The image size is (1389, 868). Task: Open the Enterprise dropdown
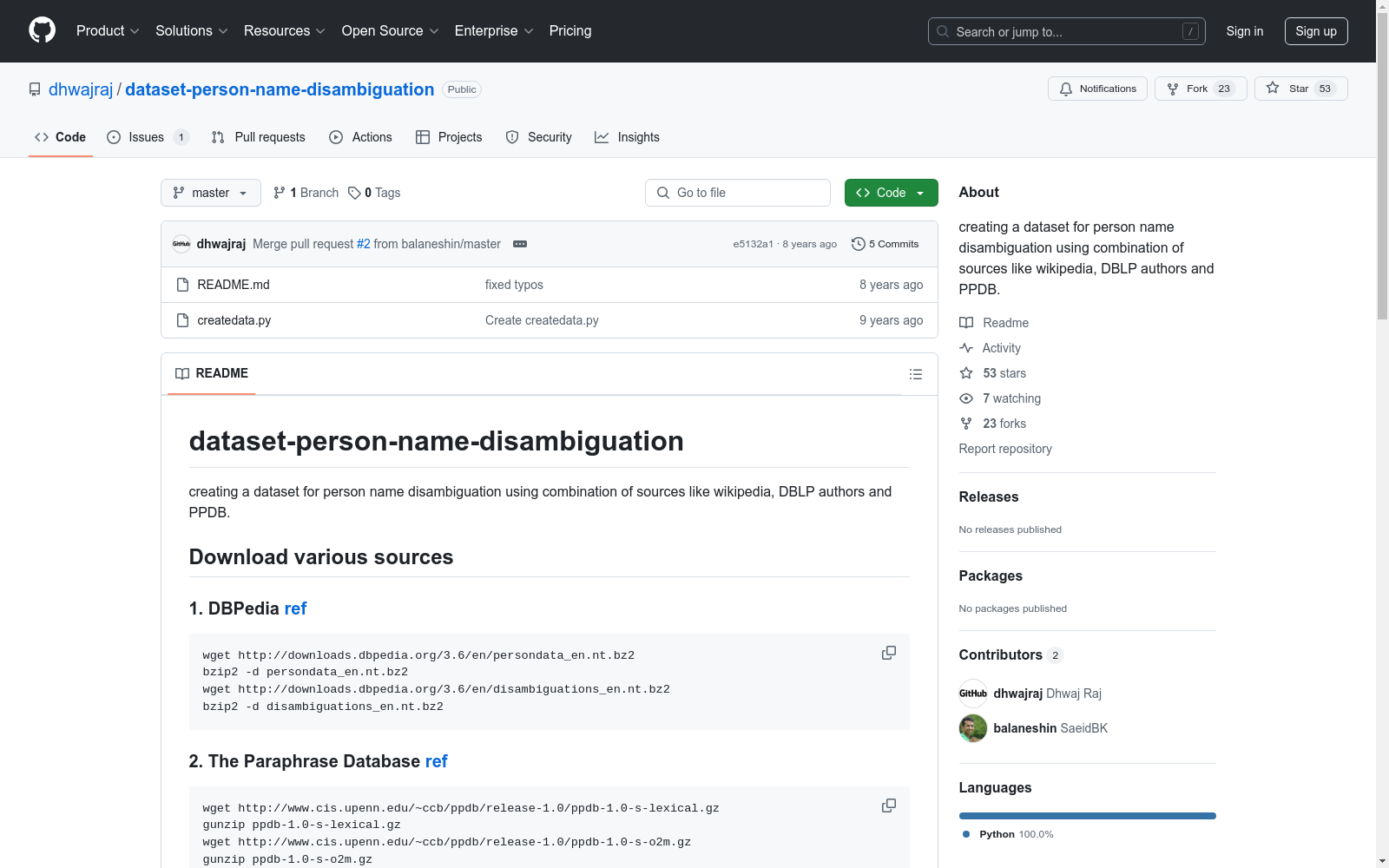click(494, 31)
